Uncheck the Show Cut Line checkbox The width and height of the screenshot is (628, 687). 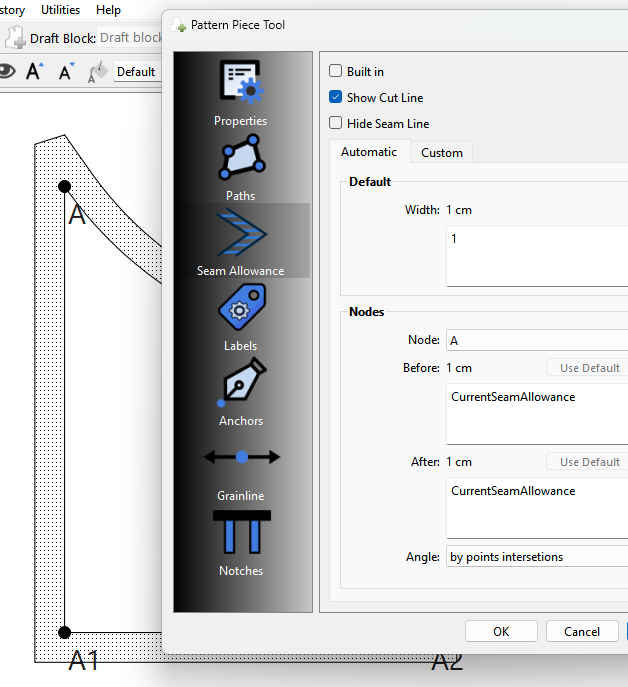336,98
